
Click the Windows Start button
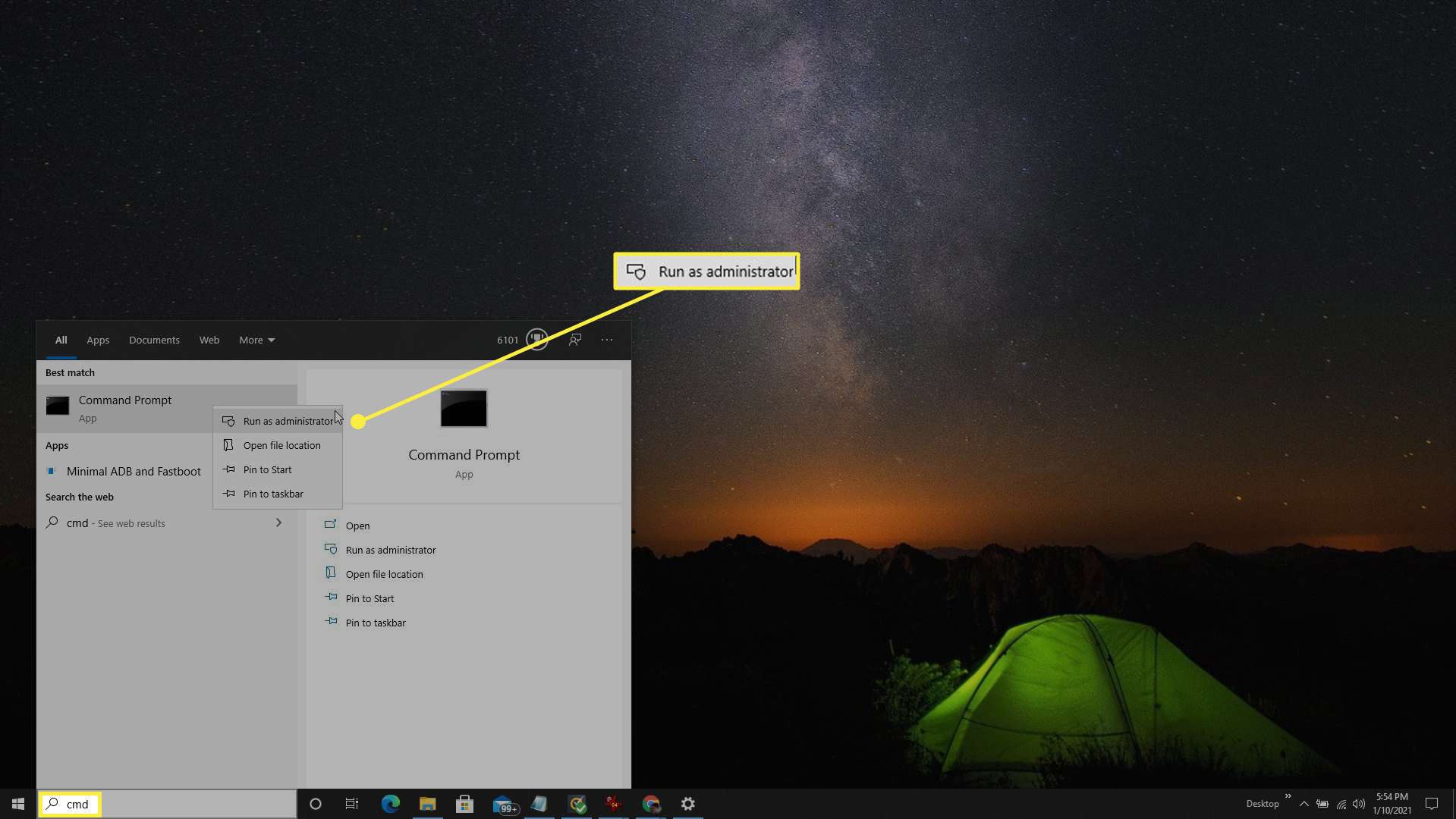18,804
